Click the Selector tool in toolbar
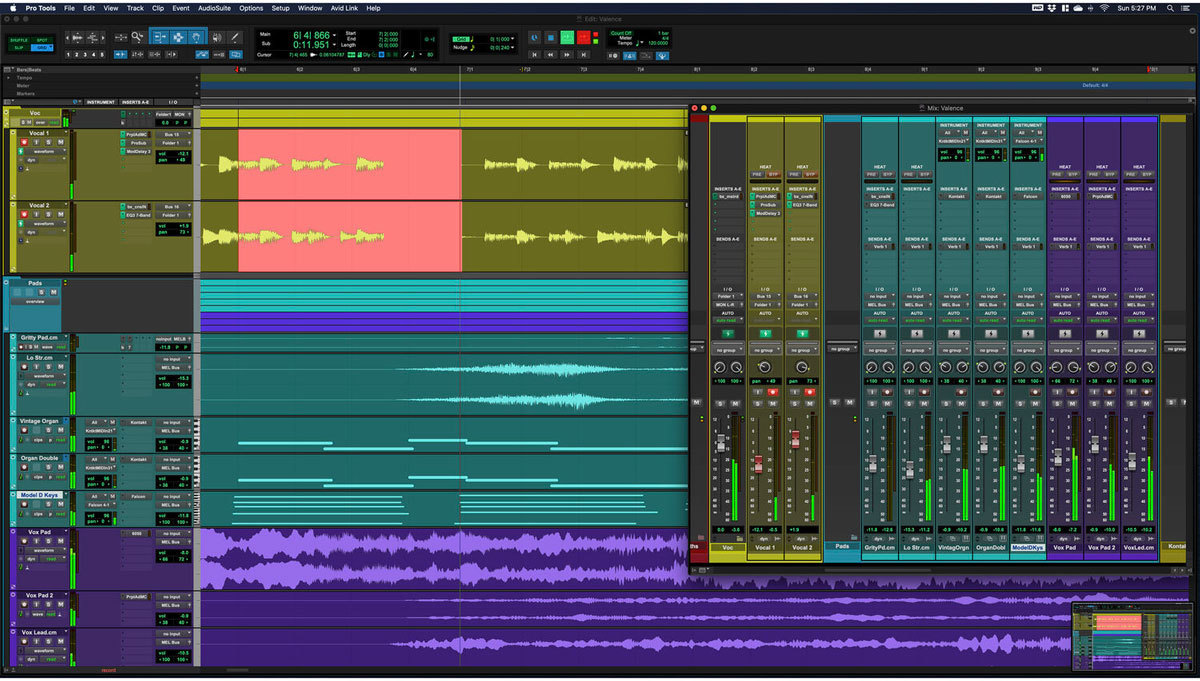1200x681 pixels. point(179,37)
